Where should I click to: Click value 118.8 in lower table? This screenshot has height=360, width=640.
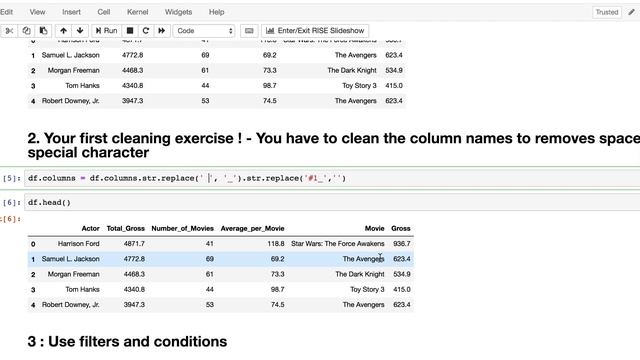276,244
